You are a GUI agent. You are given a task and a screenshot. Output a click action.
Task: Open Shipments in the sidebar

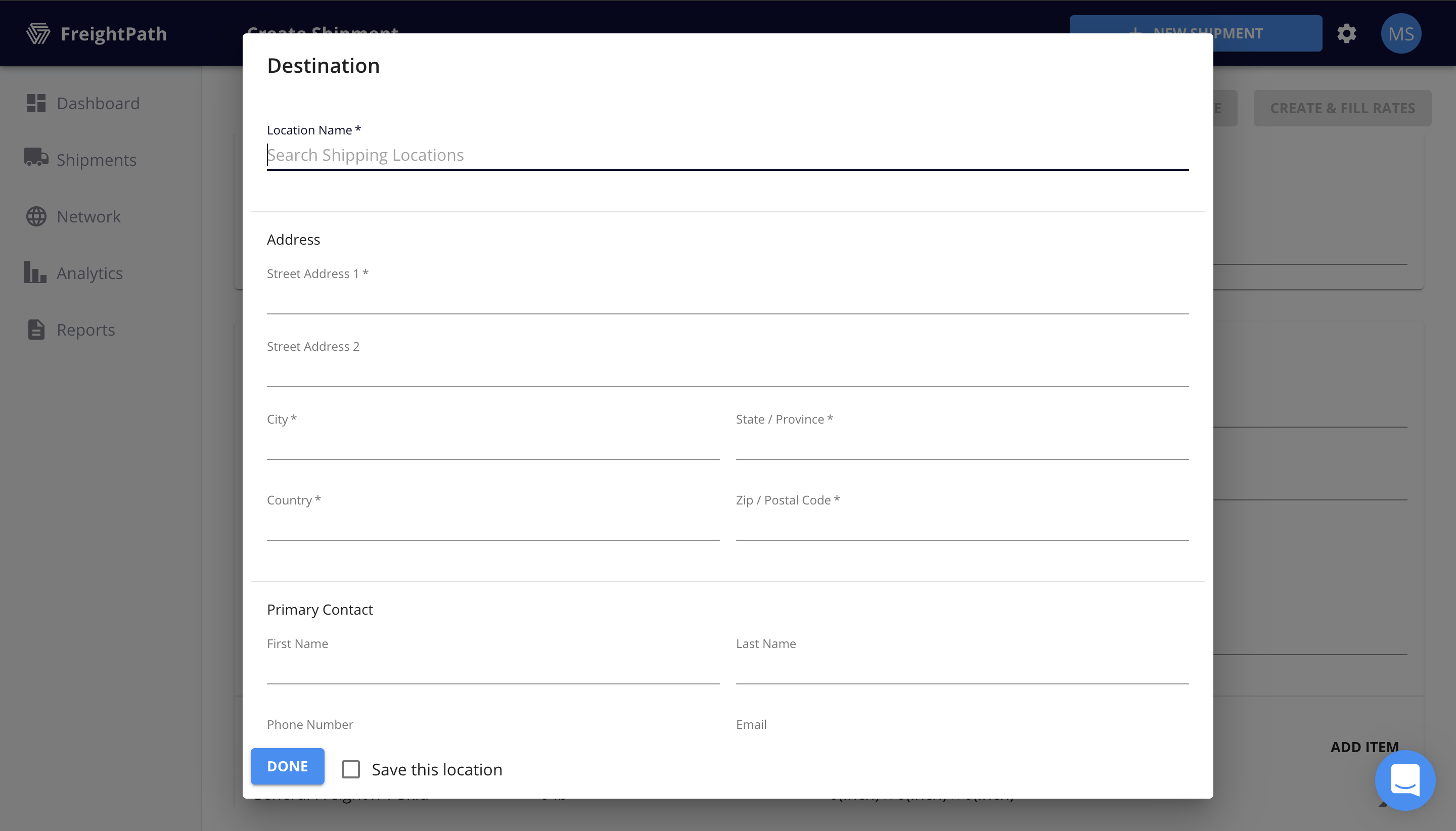97,160
